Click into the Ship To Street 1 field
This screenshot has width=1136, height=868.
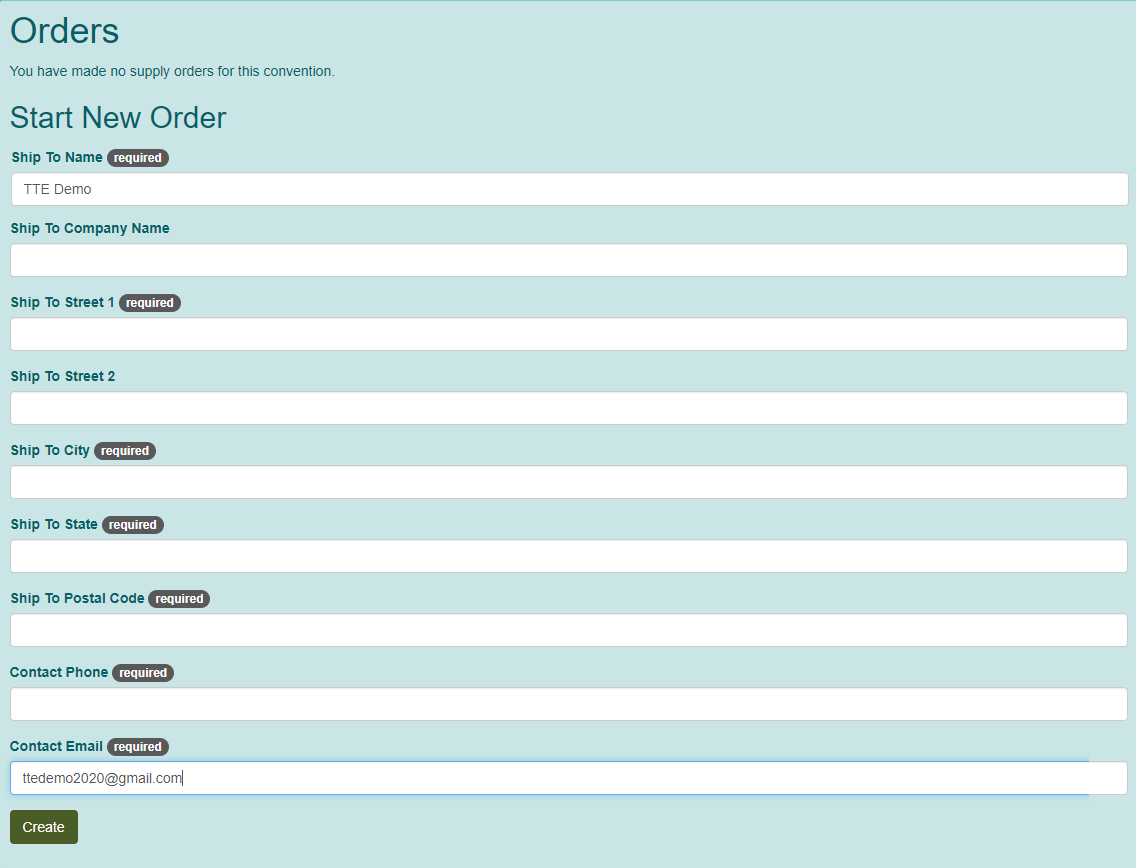tap(569, 334)
